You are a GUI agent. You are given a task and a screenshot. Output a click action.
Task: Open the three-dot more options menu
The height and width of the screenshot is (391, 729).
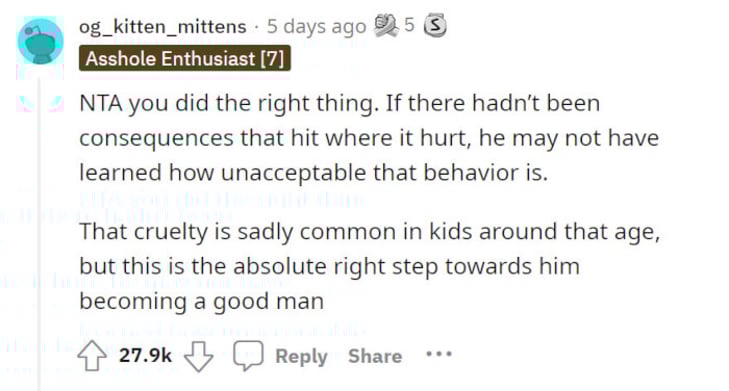click(439, 354)
